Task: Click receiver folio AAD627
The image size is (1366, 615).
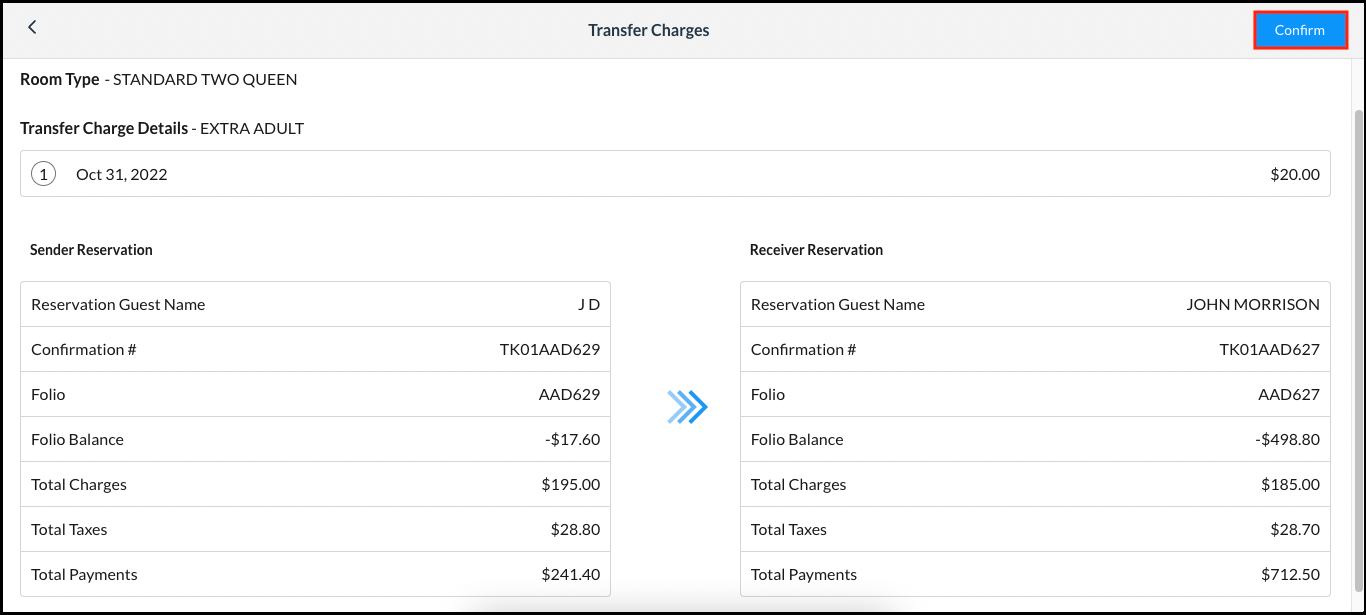Action: click(1289, 393)
